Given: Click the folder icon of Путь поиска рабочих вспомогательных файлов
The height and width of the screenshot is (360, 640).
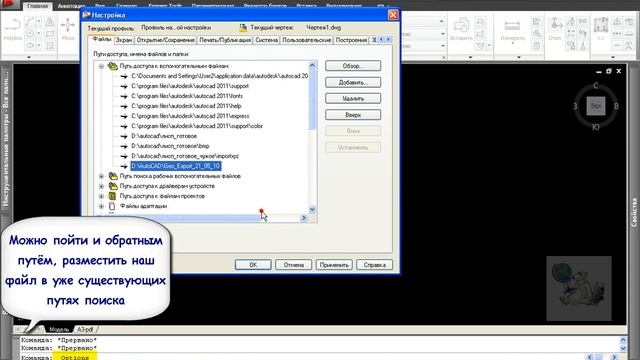Looking at the screenshot, I should click(x=113, y=176).
